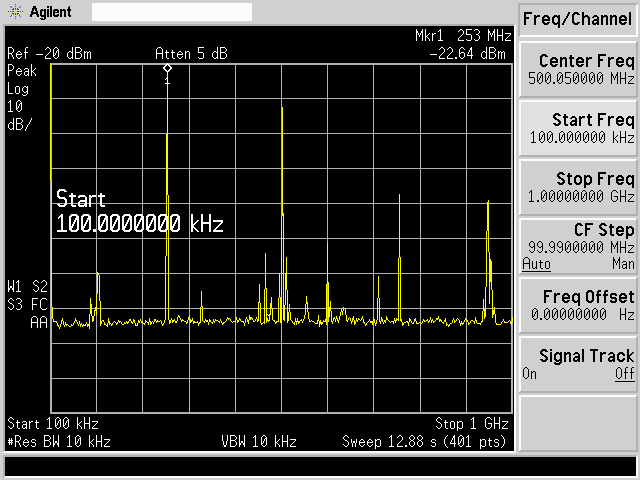Click the 500.050000 MHz center frequency value

coord(581,78)
